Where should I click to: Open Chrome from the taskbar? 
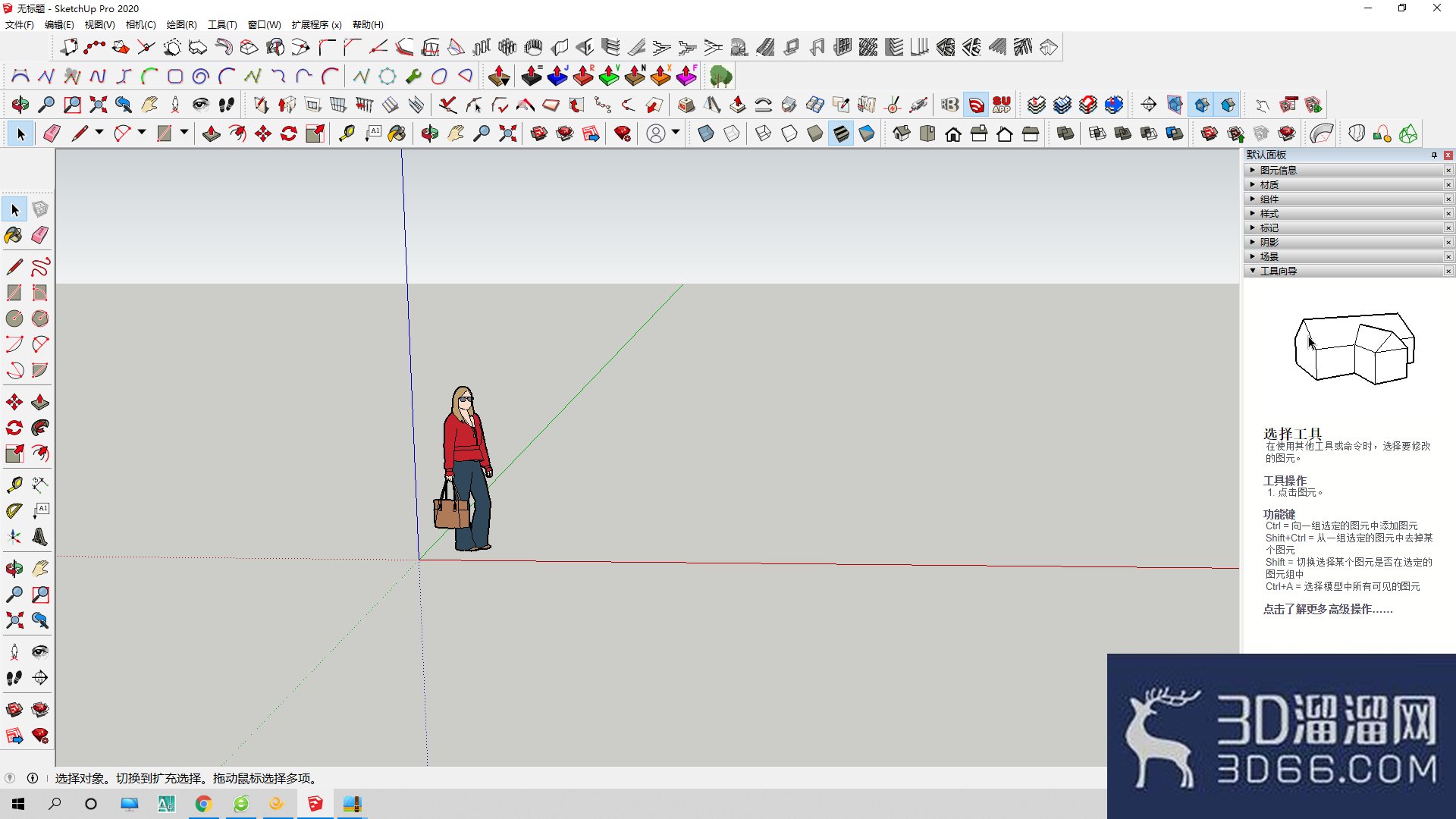click(203, 804)
